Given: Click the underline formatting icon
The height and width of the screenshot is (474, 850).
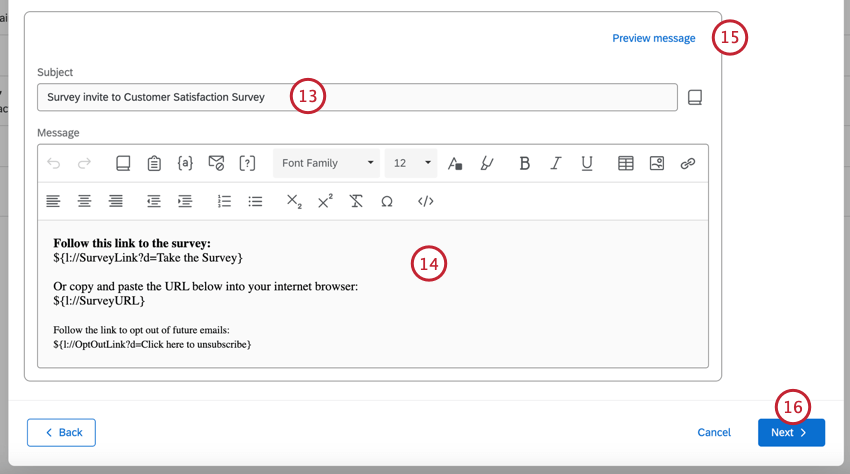Looking at the screenshot, I should [x=587, y=163].
